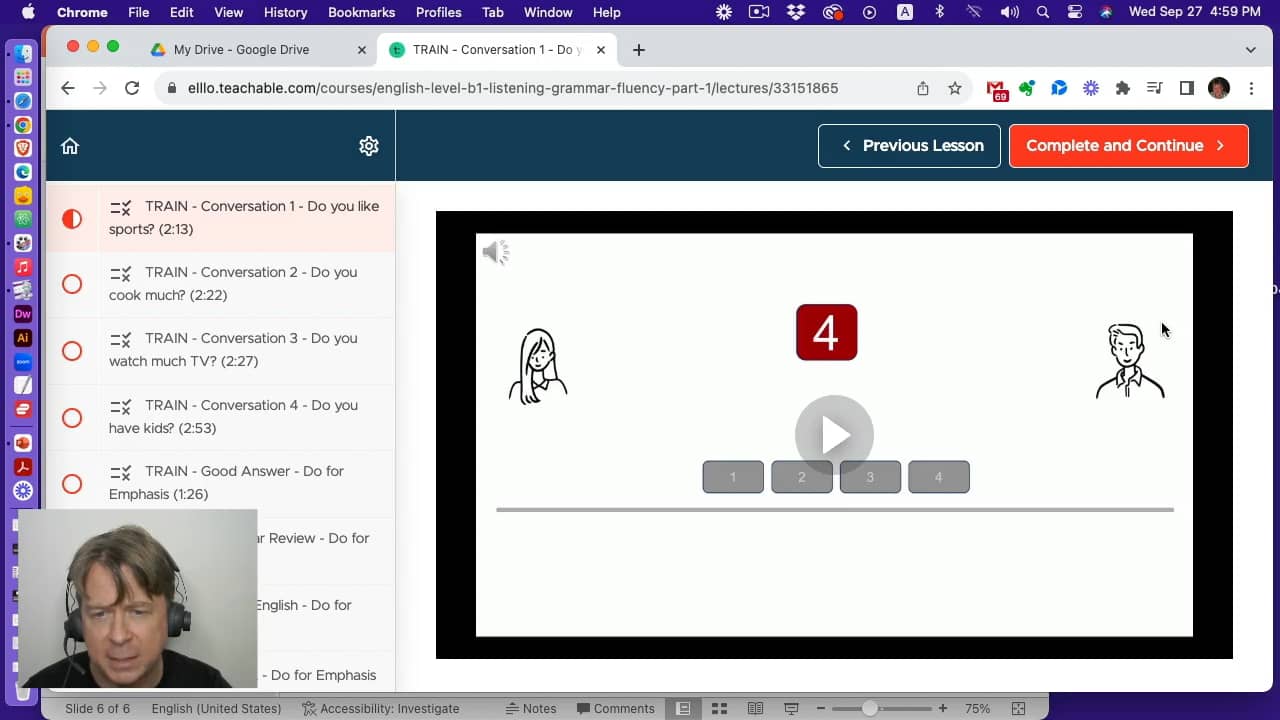This screenshot has width=1280, height=720.
Task: Open the share page icon in address bar
Action: (x=923, y=88)
